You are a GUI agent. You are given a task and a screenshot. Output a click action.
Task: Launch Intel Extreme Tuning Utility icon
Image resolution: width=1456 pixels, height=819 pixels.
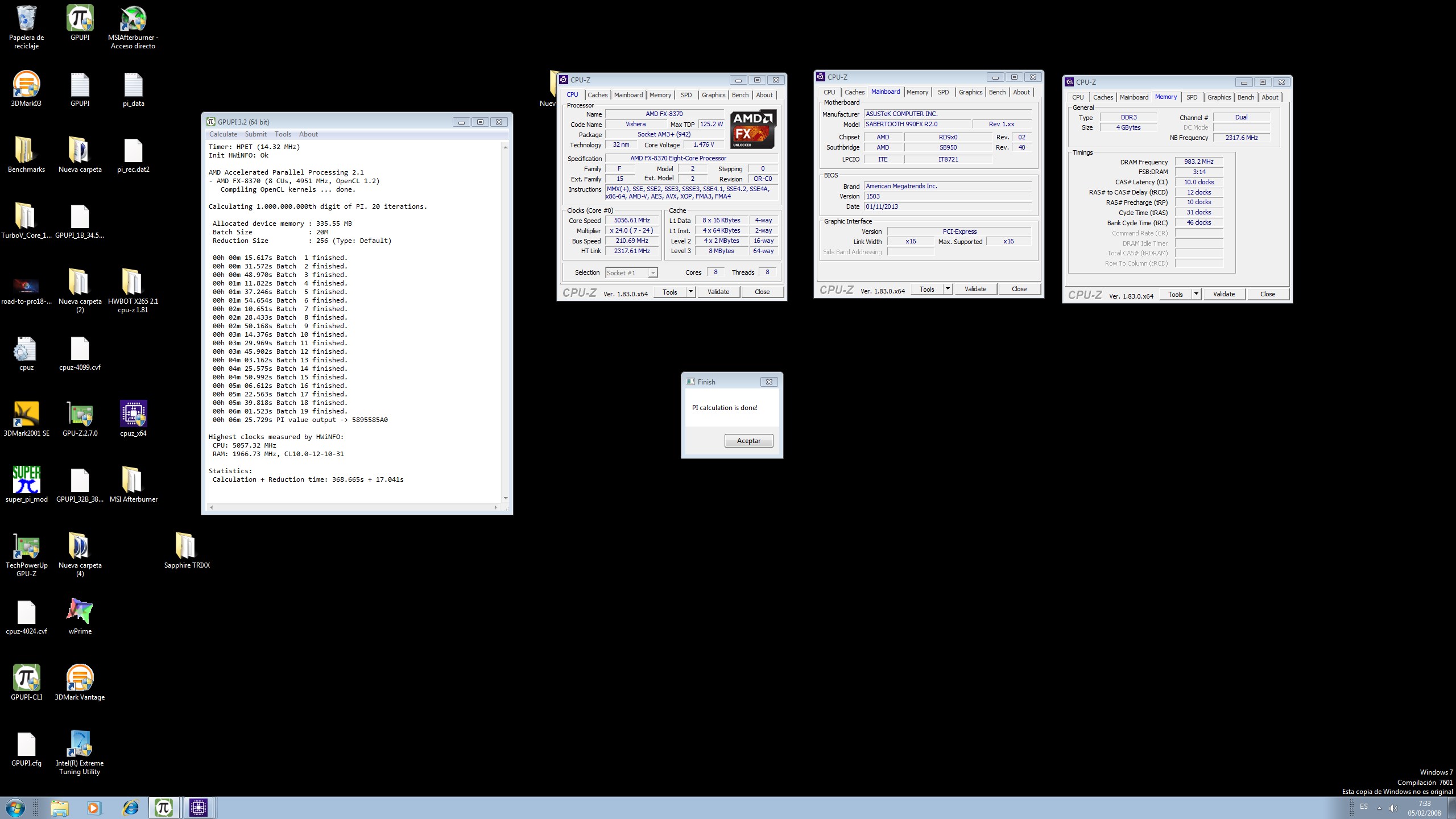[x=80, y=753]
